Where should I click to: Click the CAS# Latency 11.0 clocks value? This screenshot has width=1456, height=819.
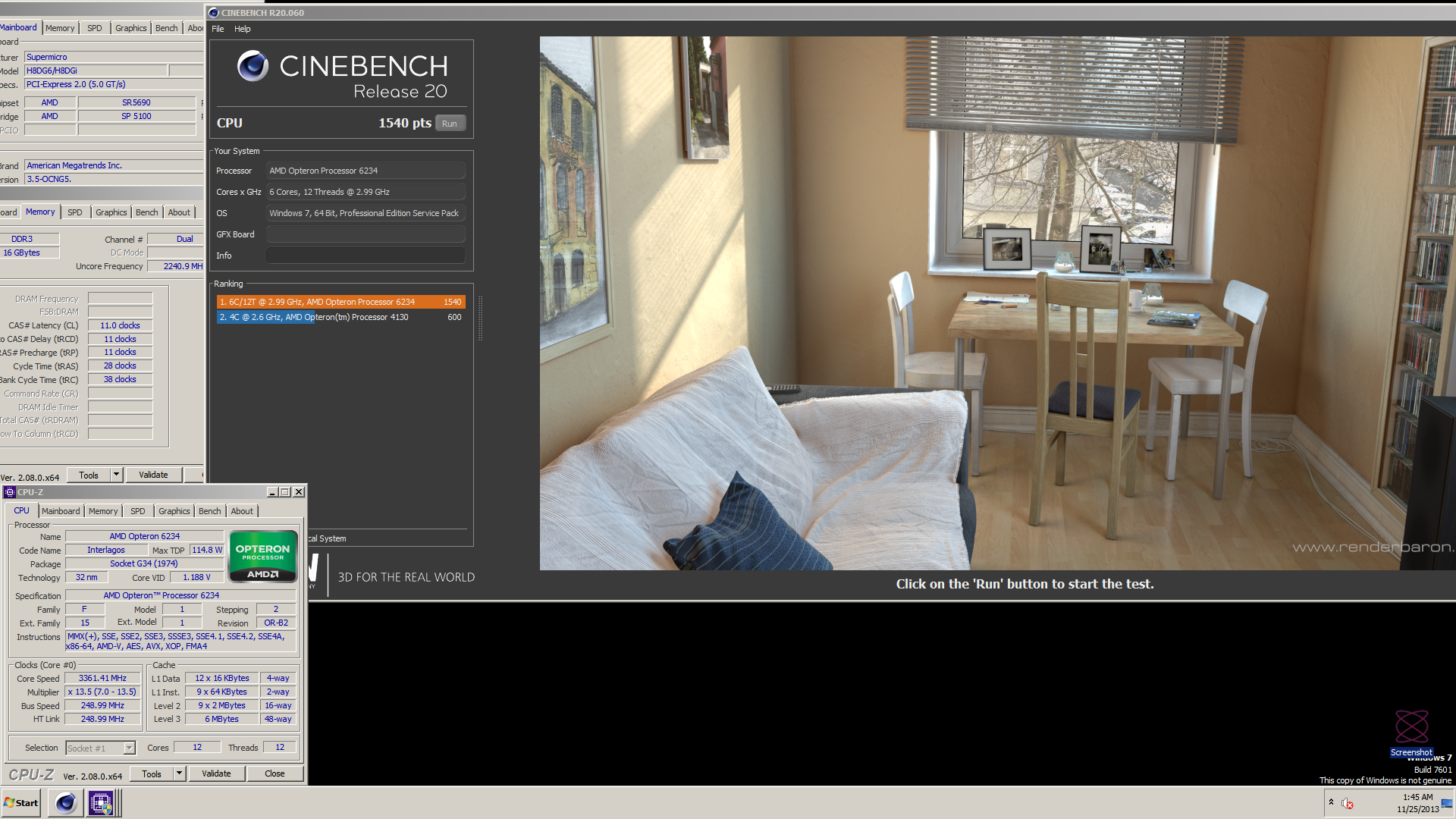120,325
